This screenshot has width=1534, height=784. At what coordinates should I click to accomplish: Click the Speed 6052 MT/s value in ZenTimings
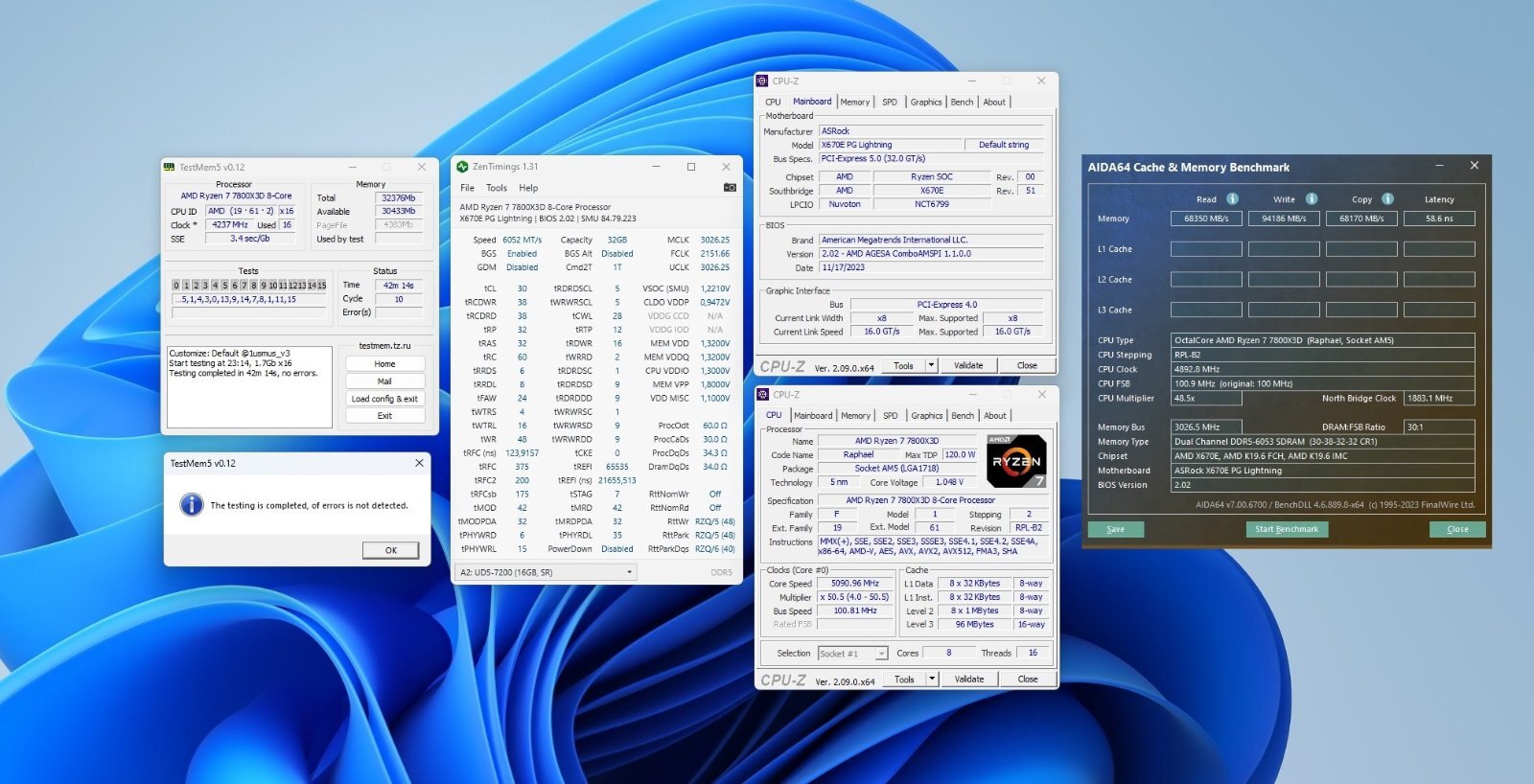pos(522,241)
